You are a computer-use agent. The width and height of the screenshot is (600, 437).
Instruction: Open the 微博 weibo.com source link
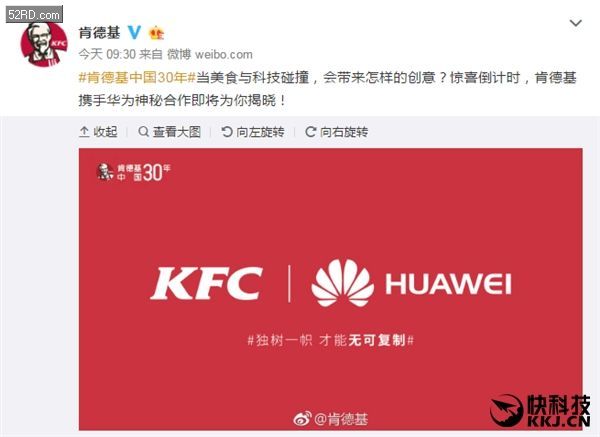210,54
